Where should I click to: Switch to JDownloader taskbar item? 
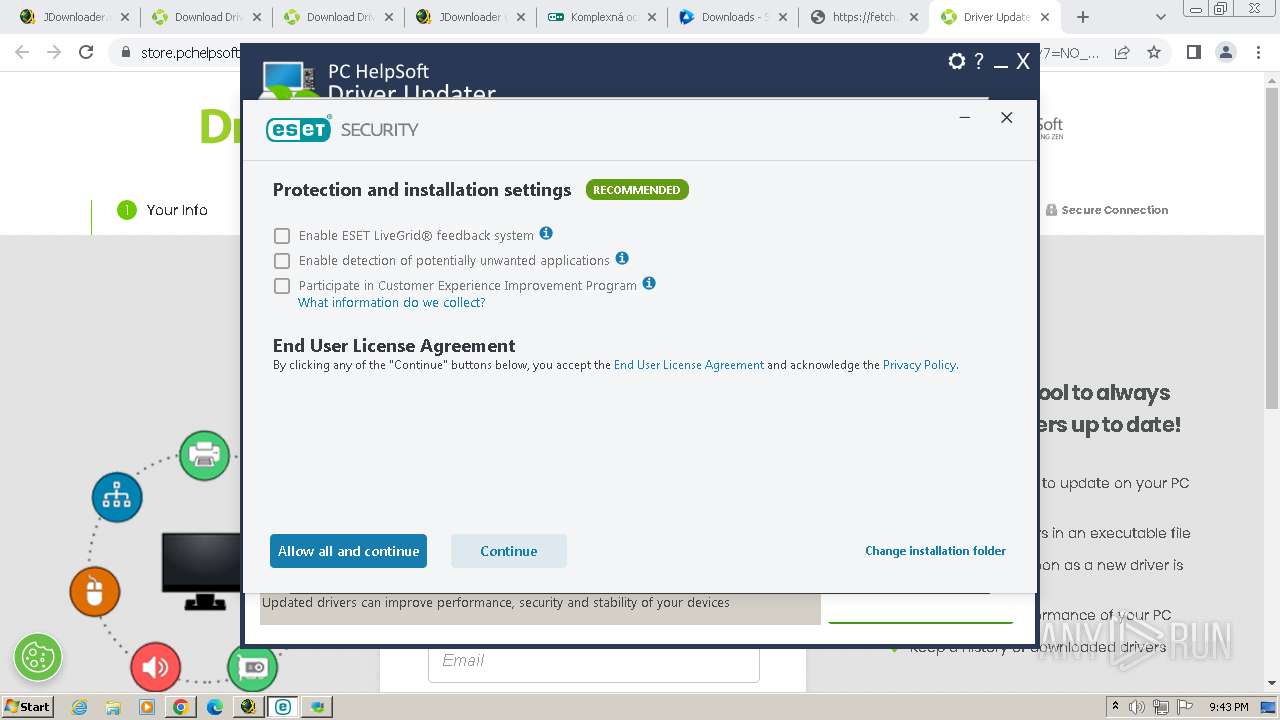point(249,707)
